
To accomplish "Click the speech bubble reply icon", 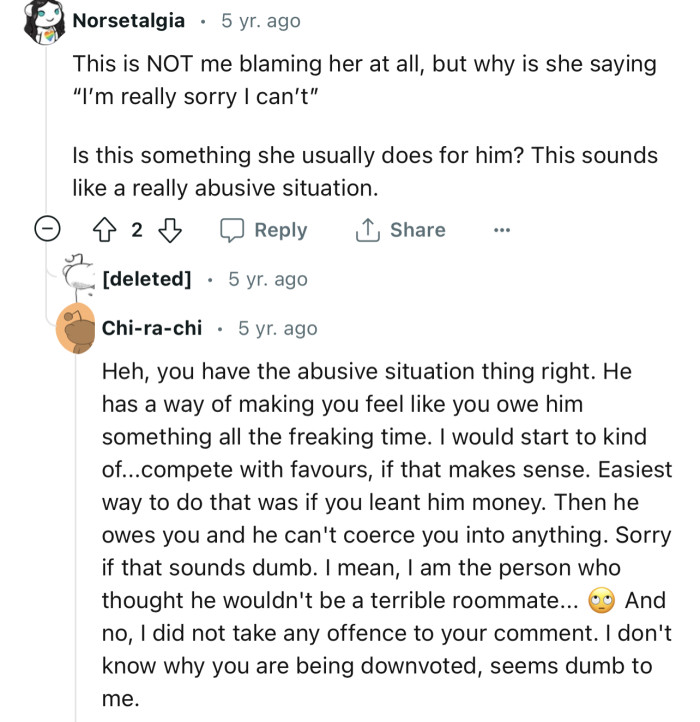I will (x=233, y=230).
